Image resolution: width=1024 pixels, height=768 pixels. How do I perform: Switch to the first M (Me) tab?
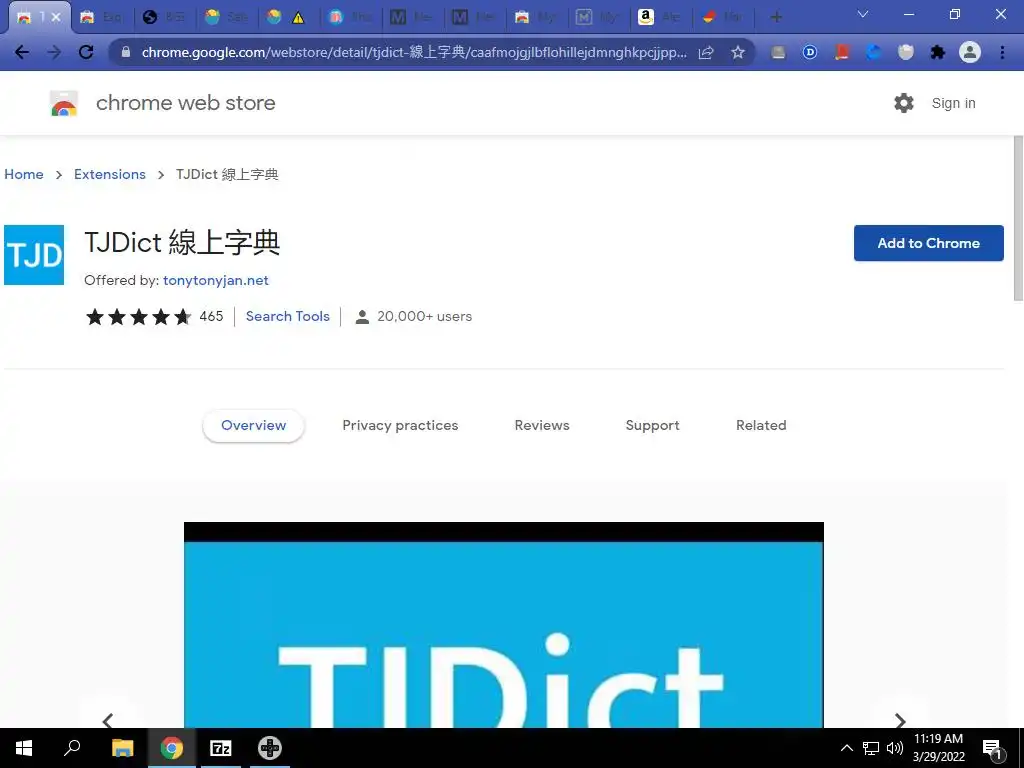(411, 17)
